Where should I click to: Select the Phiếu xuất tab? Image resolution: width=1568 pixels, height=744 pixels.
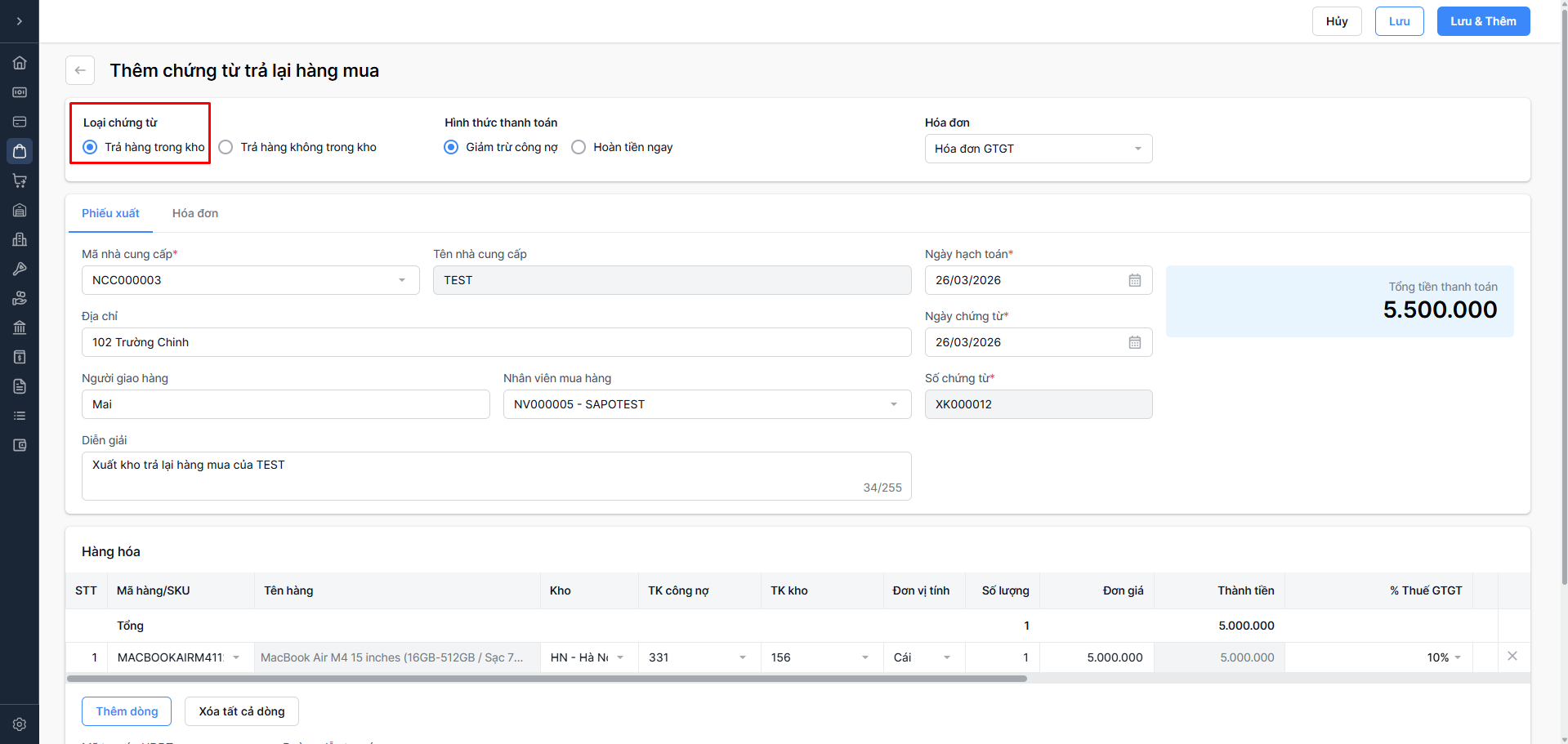(110, 213)
